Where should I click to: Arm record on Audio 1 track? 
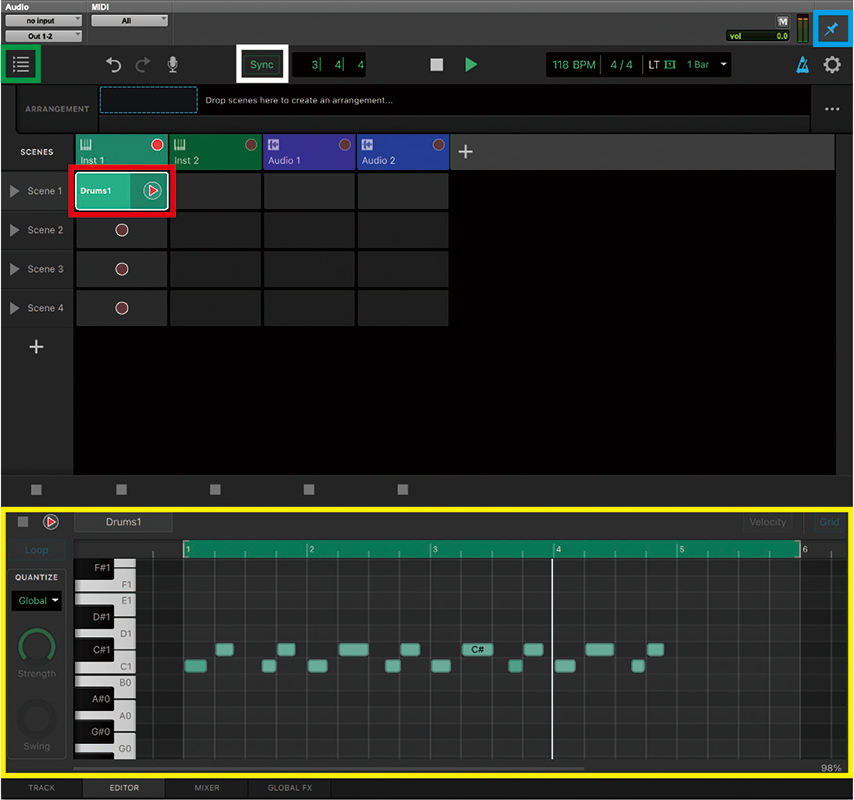coord(345,145)
